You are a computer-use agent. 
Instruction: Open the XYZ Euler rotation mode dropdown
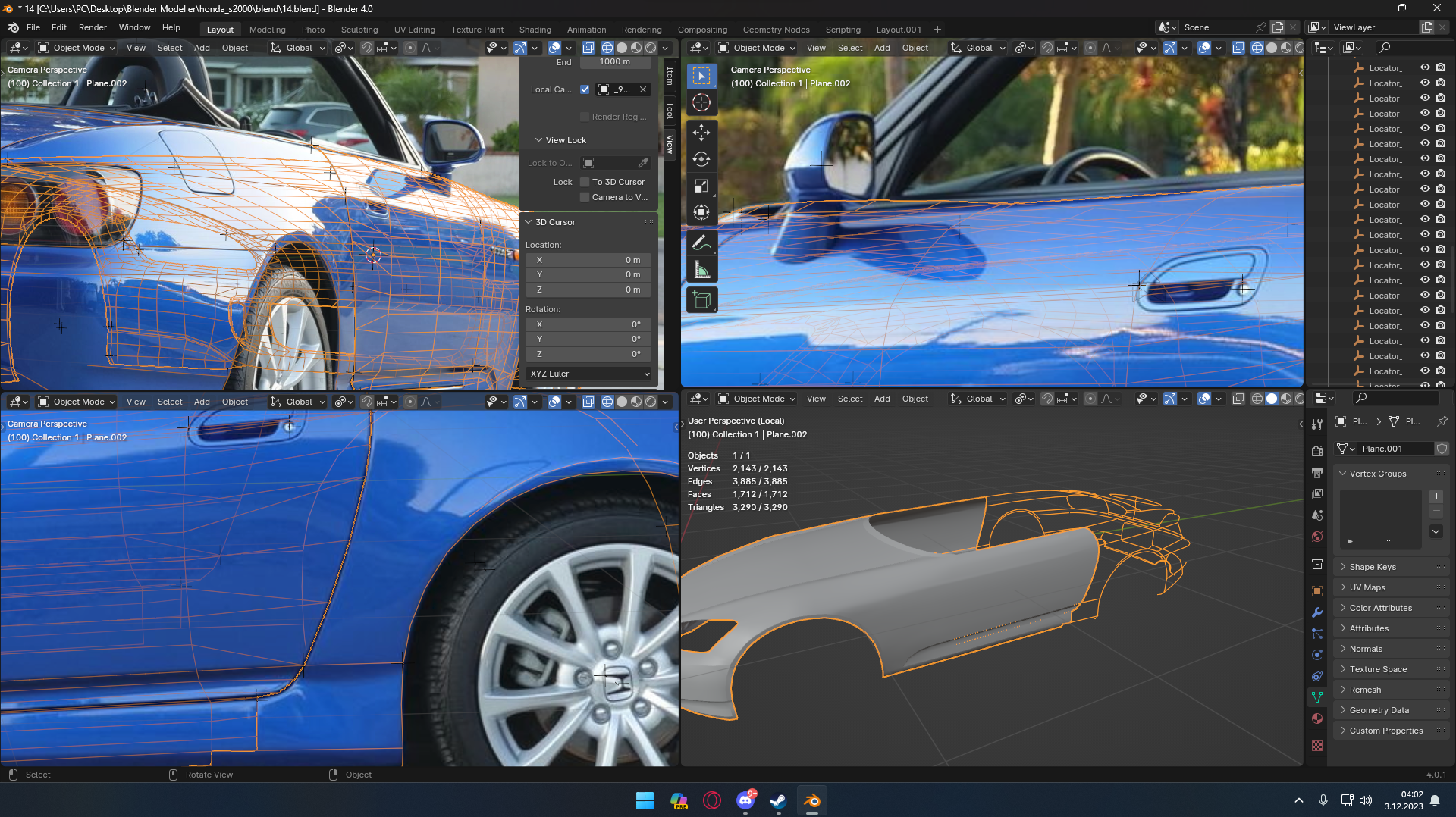[x=589, y=374]
